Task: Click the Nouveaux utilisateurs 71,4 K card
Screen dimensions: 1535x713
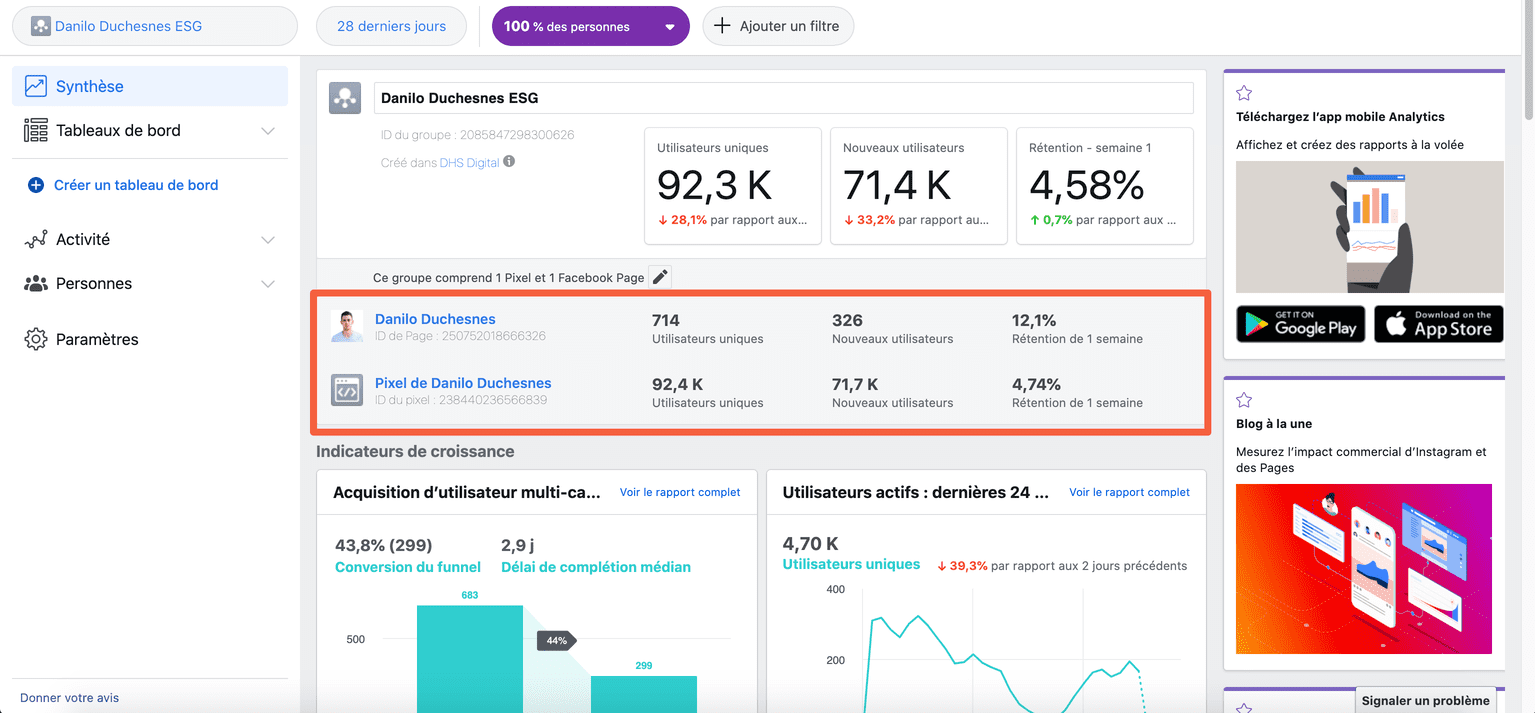Action: click(918, 185)
